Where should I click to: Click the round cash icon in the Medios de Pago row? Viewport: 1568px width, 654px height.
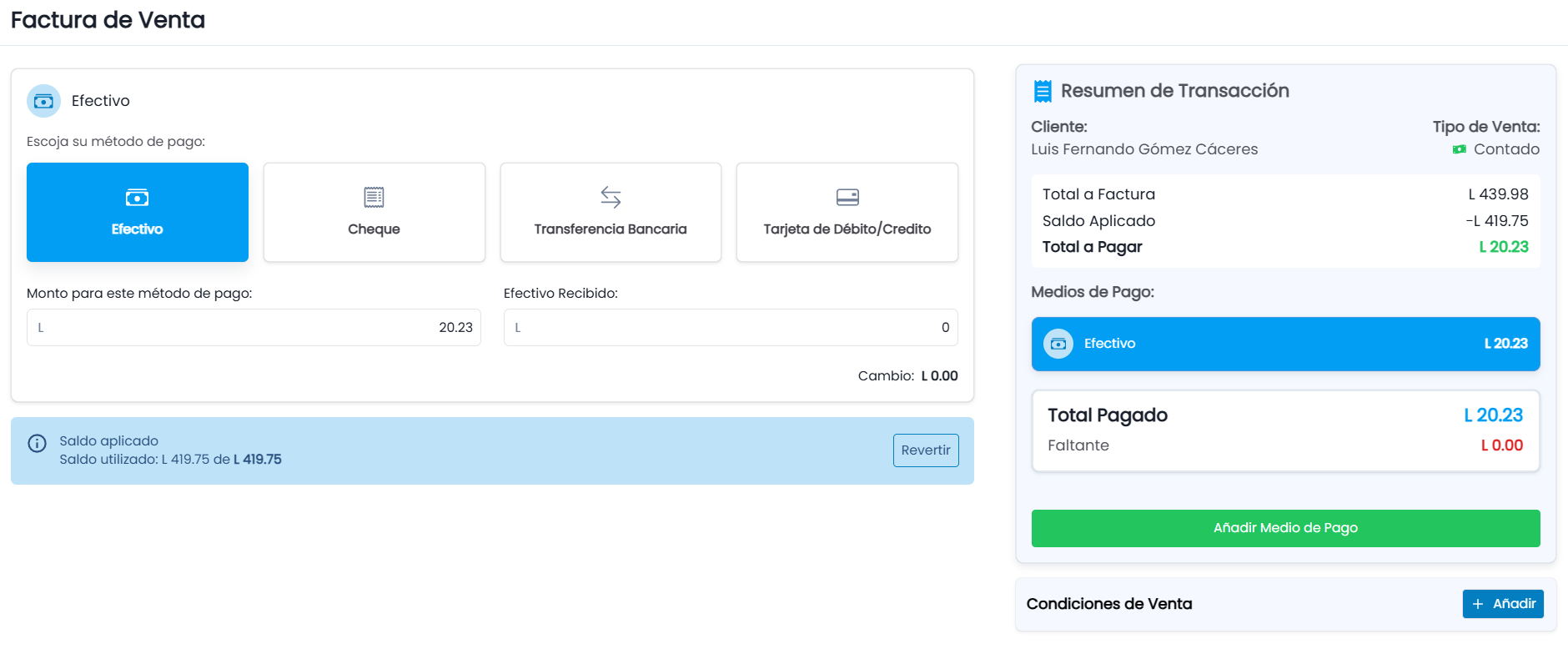(1058, 344)
